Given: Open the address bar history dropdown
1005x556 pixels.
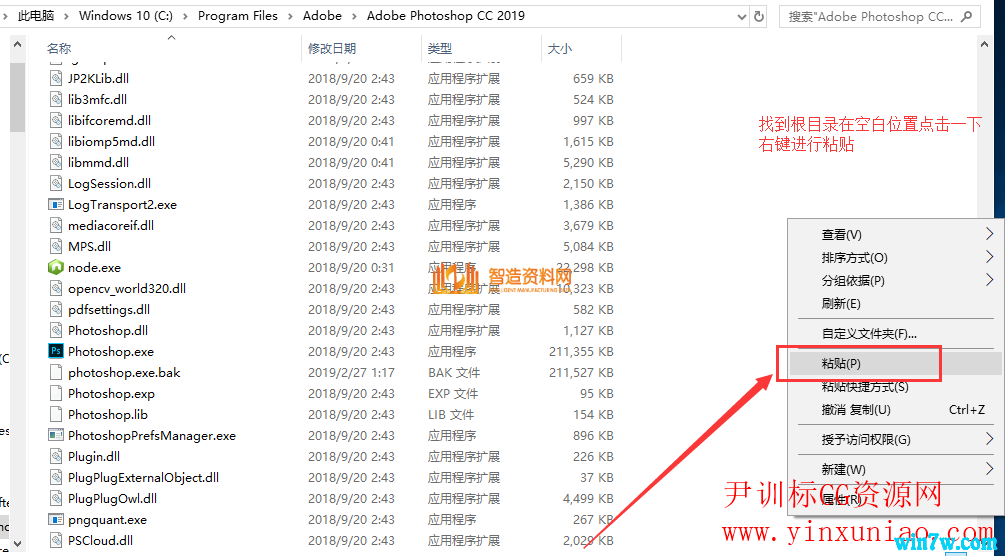Looking at the screenshot, I should tap(742, 17).
